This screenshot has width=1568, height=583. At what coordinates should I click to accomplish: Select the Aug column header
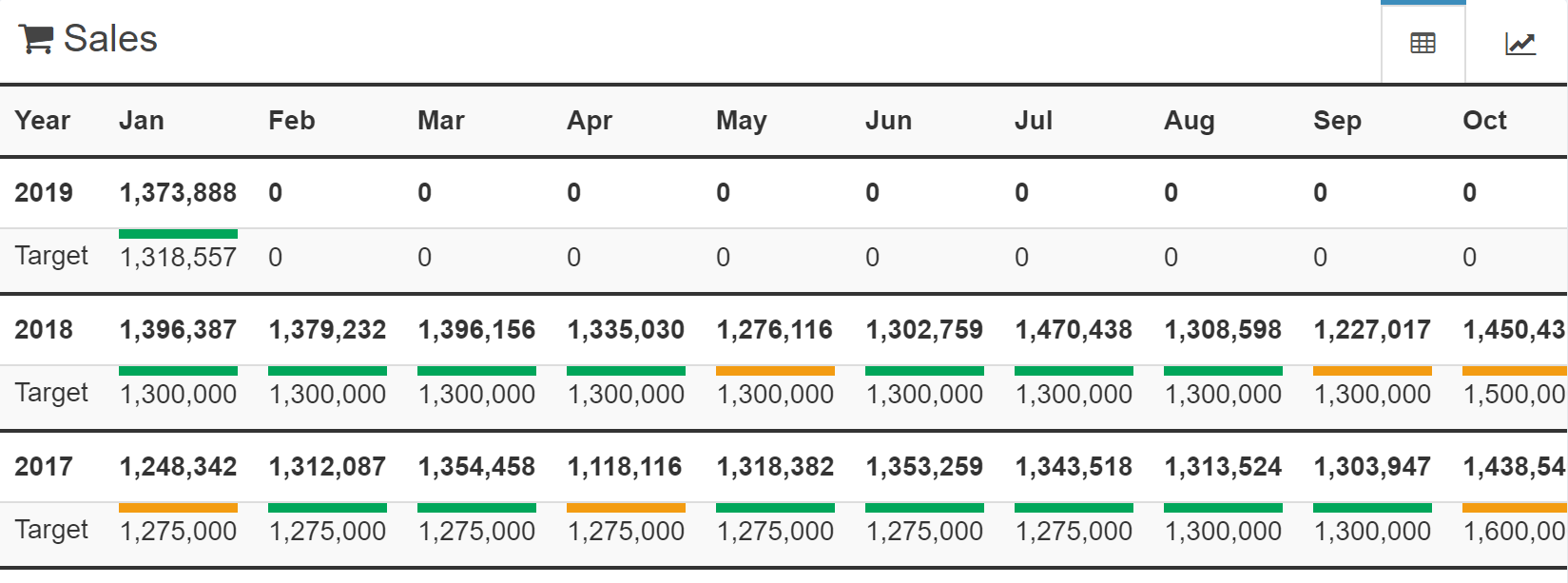(1189, 121)
